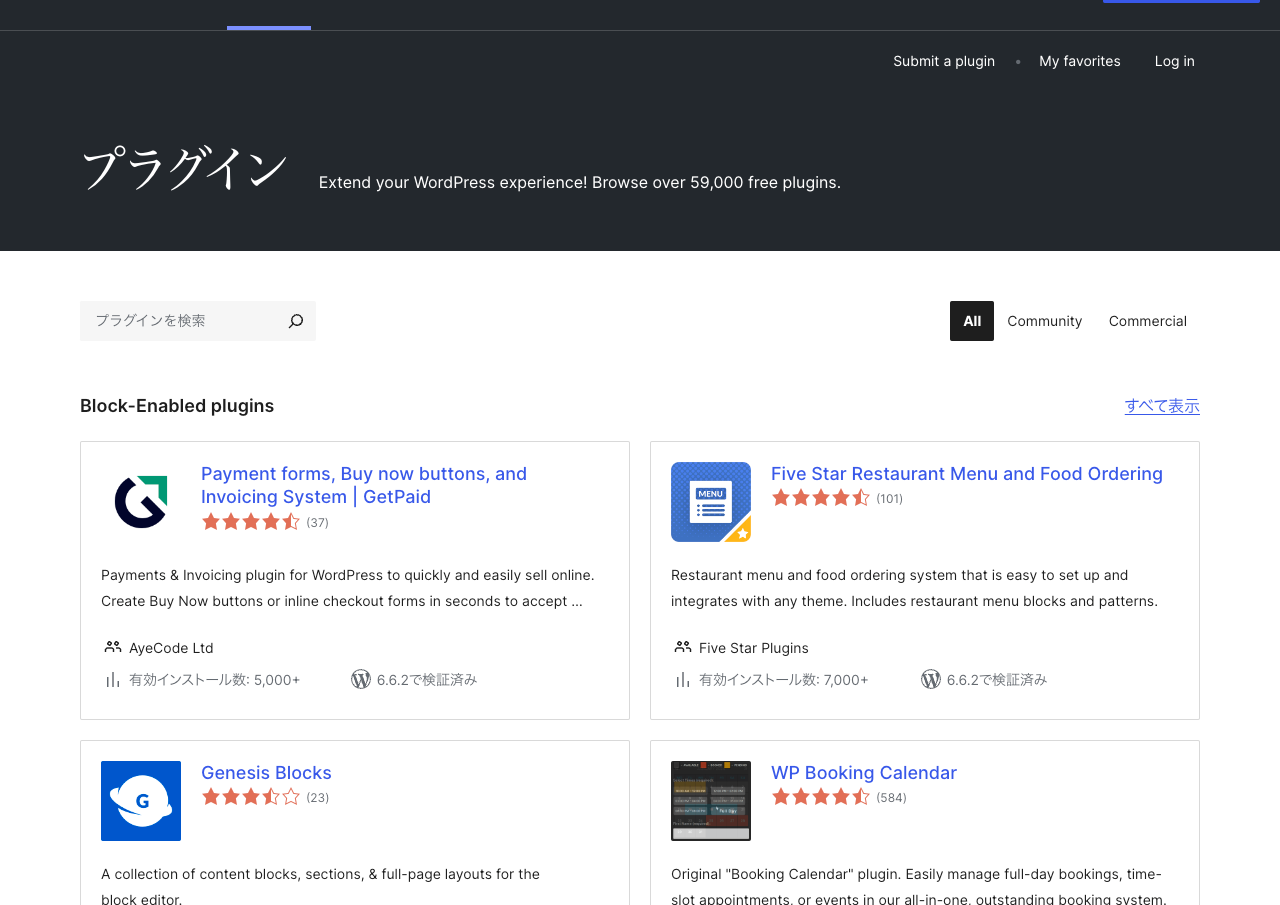Click すべて表示 link for Block-Enabled plugins
Image resolution: width=1280 pixels, height=905 pixels.
(1162, 406)
